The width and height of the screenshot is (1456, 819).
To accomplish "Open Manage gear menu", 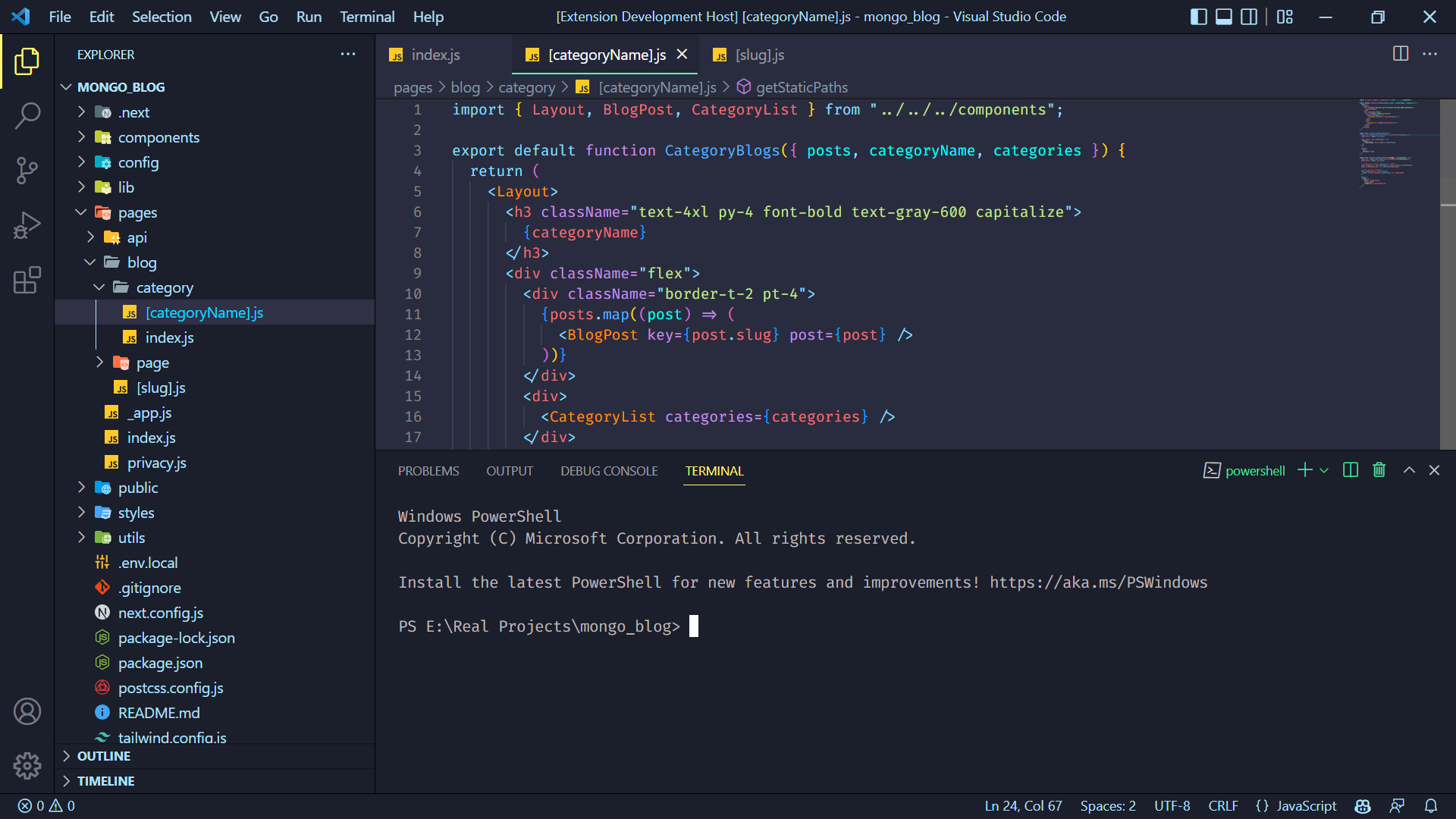I will pyautogui.click(x=27, y=766).
